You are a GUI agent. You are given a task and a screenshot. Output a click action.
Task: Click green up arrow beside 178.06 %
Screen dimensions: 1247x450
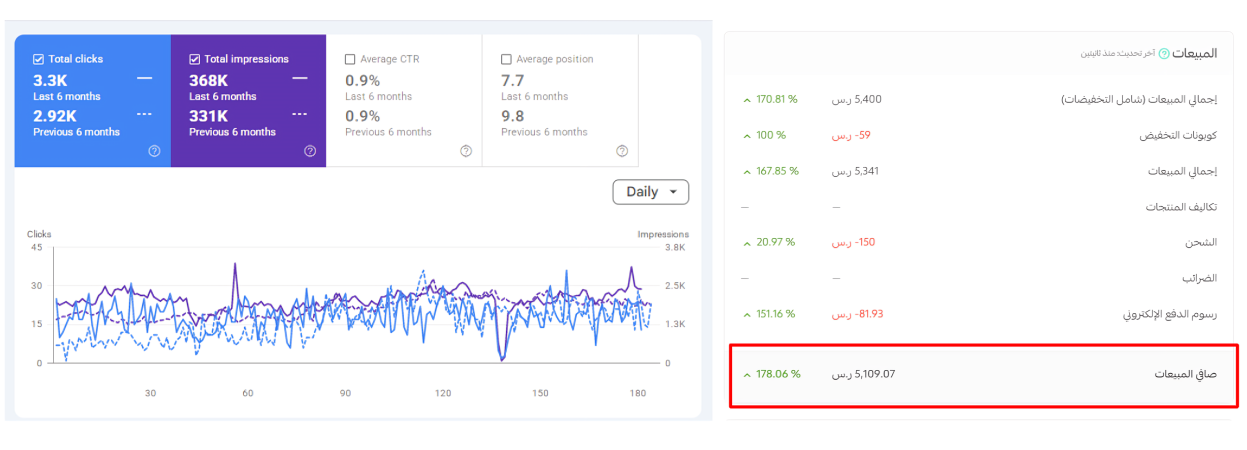point(747,375)
